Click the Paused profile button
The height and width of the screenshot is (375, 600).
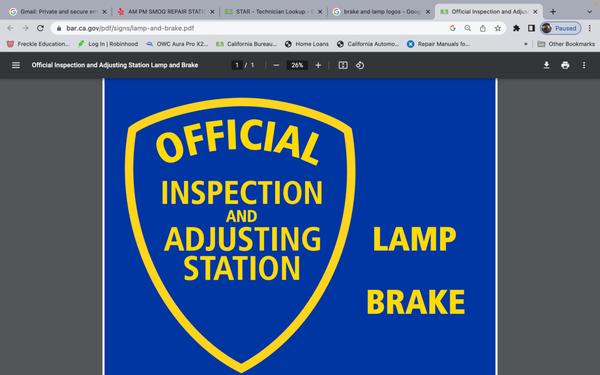561,28
